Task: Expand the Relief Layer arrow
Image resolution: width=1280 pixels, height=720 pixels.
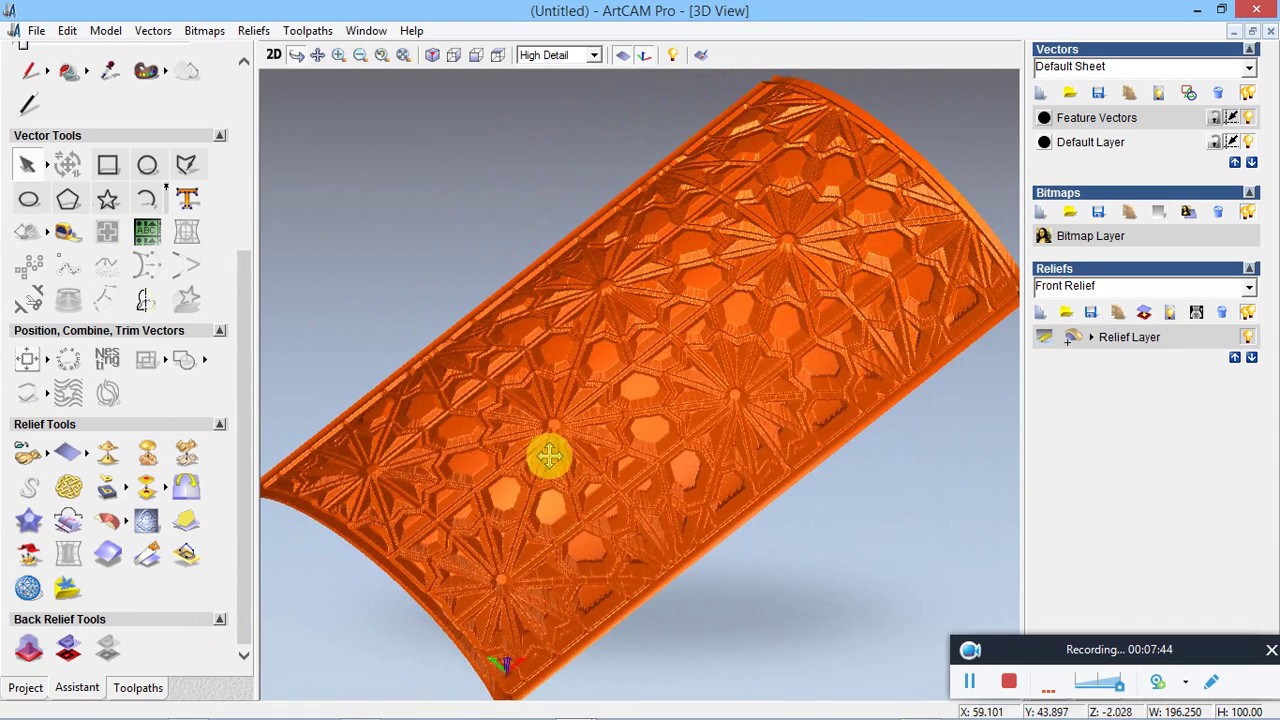Action: pos(1091,337)
